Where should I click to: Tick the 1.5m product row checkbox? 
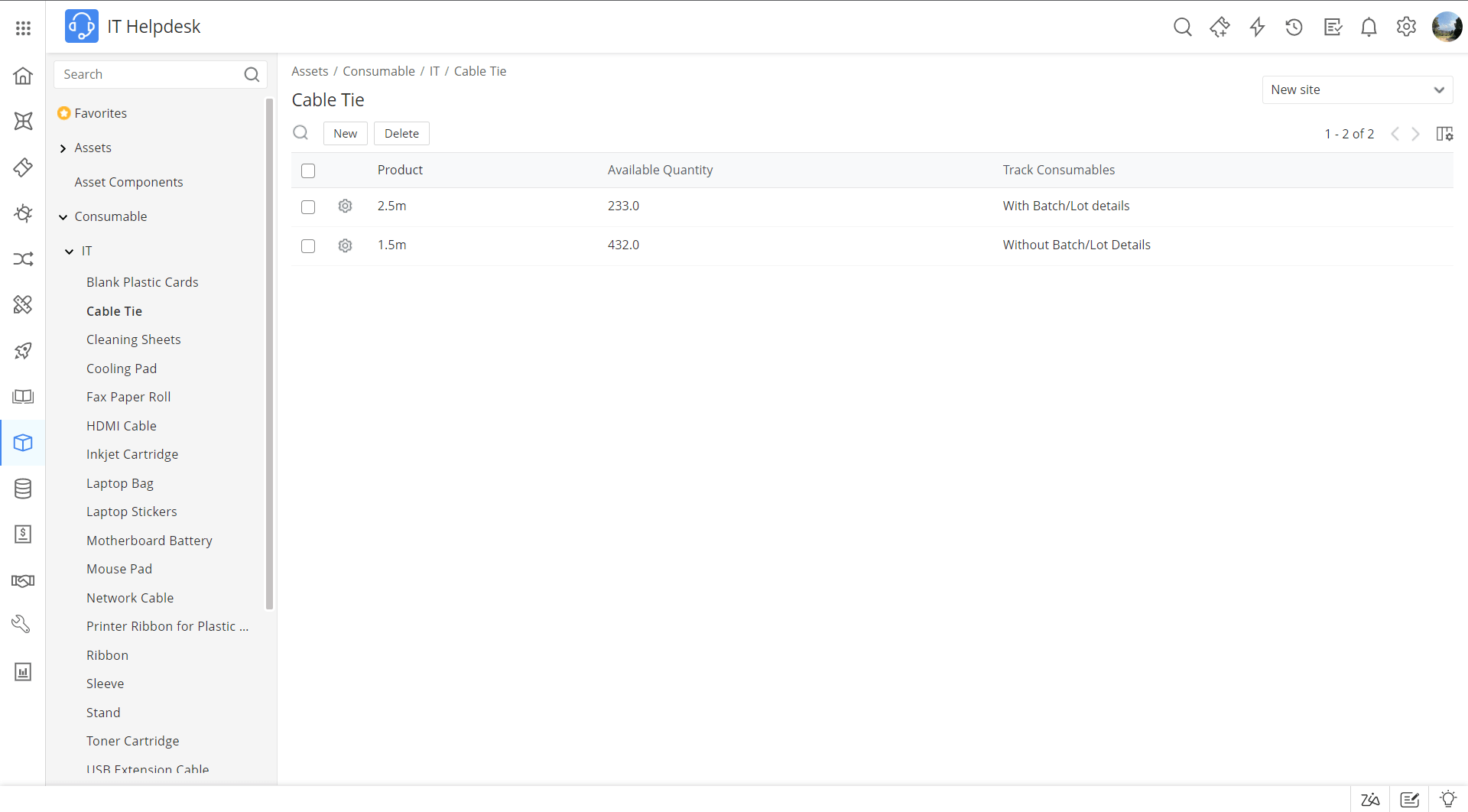pos(308,246)
